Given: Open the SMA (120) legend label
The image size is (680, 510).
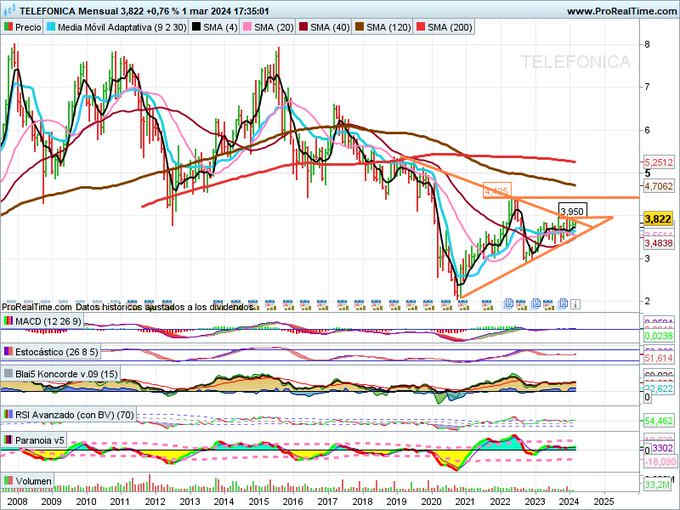Looking at the screenshot, I should (389, 27).
